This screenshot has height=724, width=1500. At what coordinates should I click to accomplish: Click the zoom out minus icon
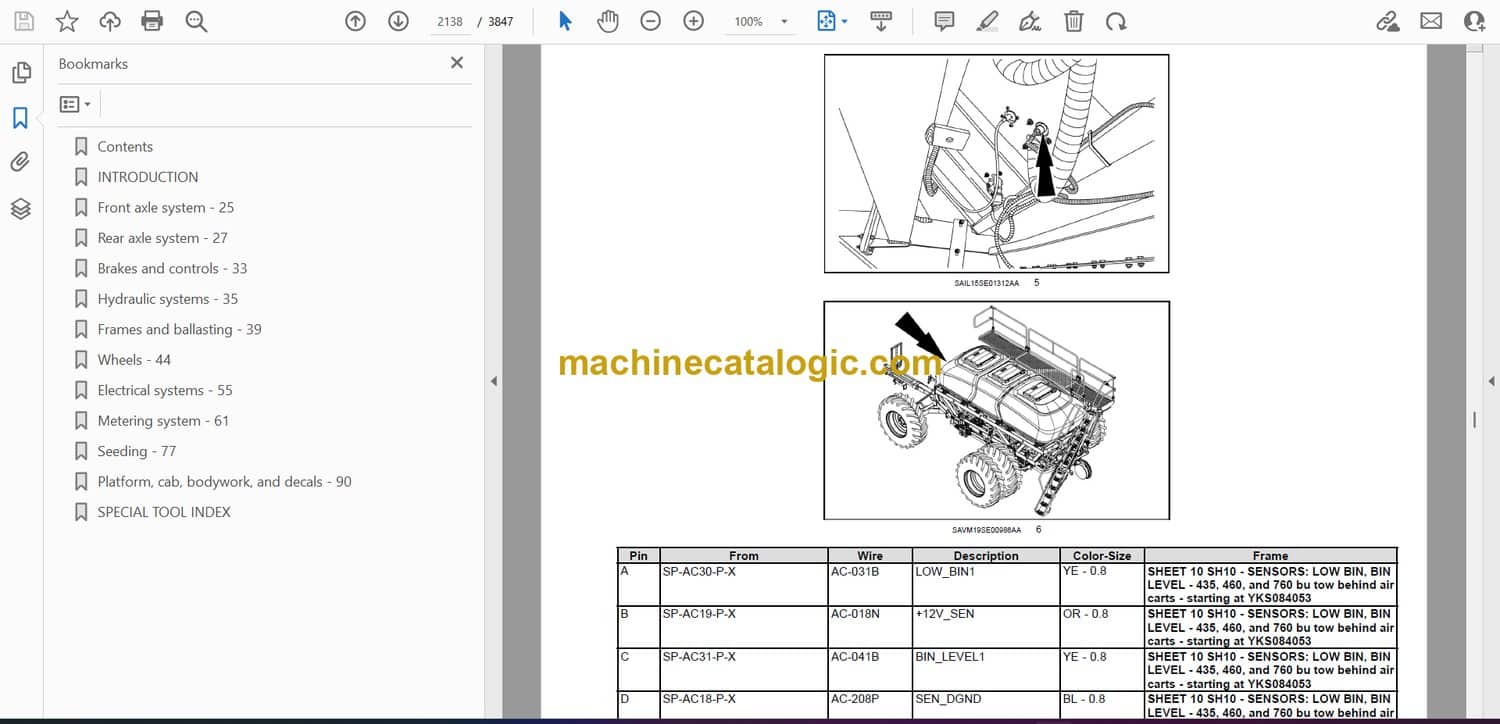point(651,21)
